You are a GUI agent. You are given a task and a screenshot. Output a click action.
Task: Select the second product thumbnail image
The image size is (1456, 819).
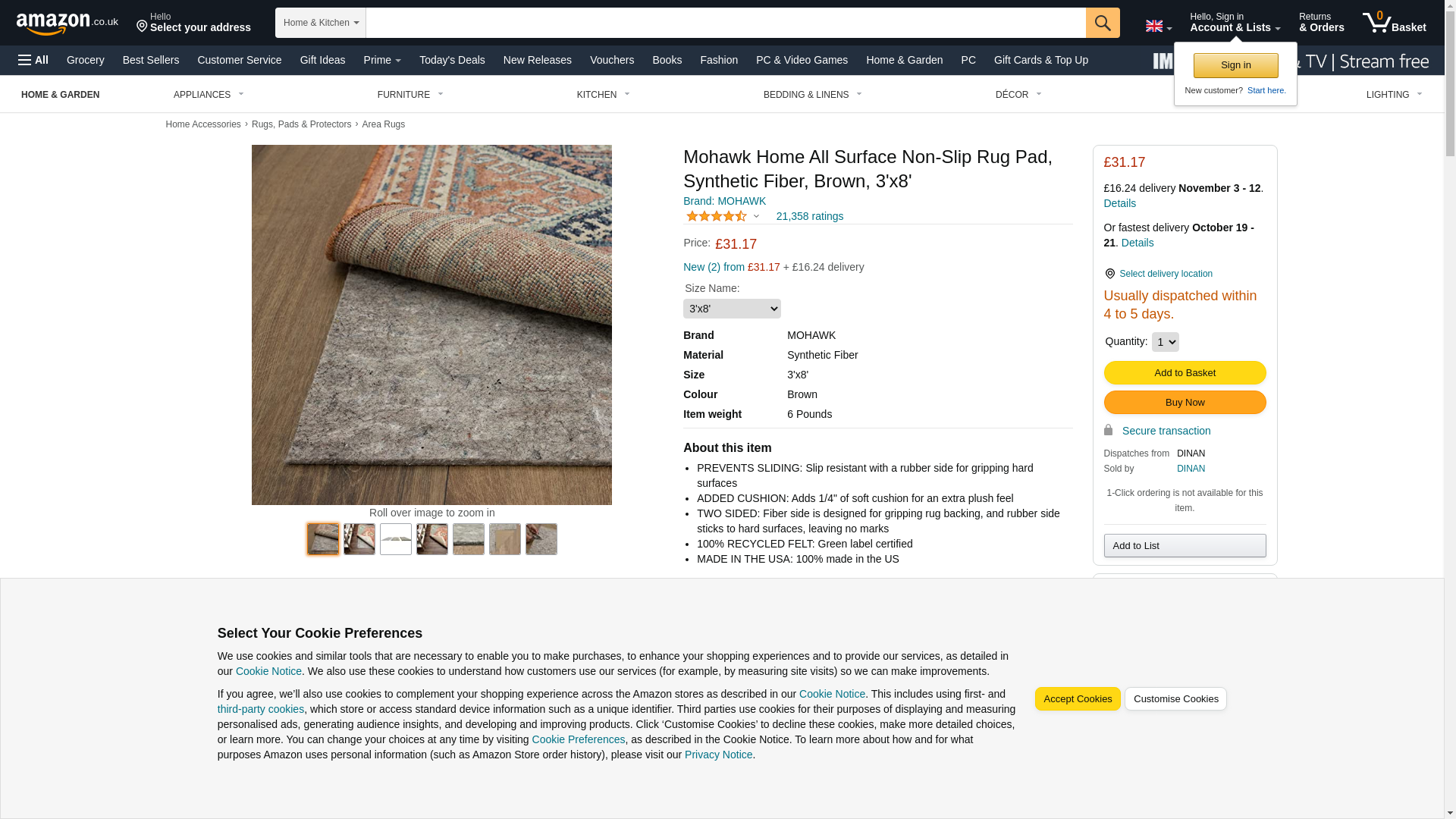pyautogui.click(x=359, y=539)
